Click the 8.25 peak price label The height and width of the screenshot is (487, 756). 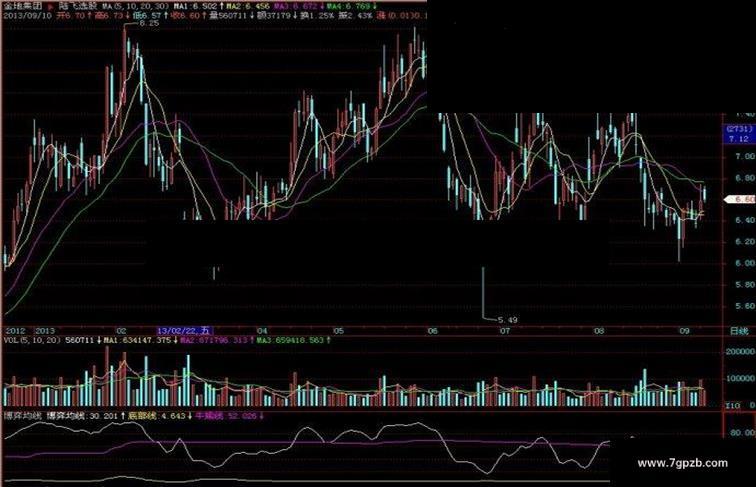click(x=148, y=23)
